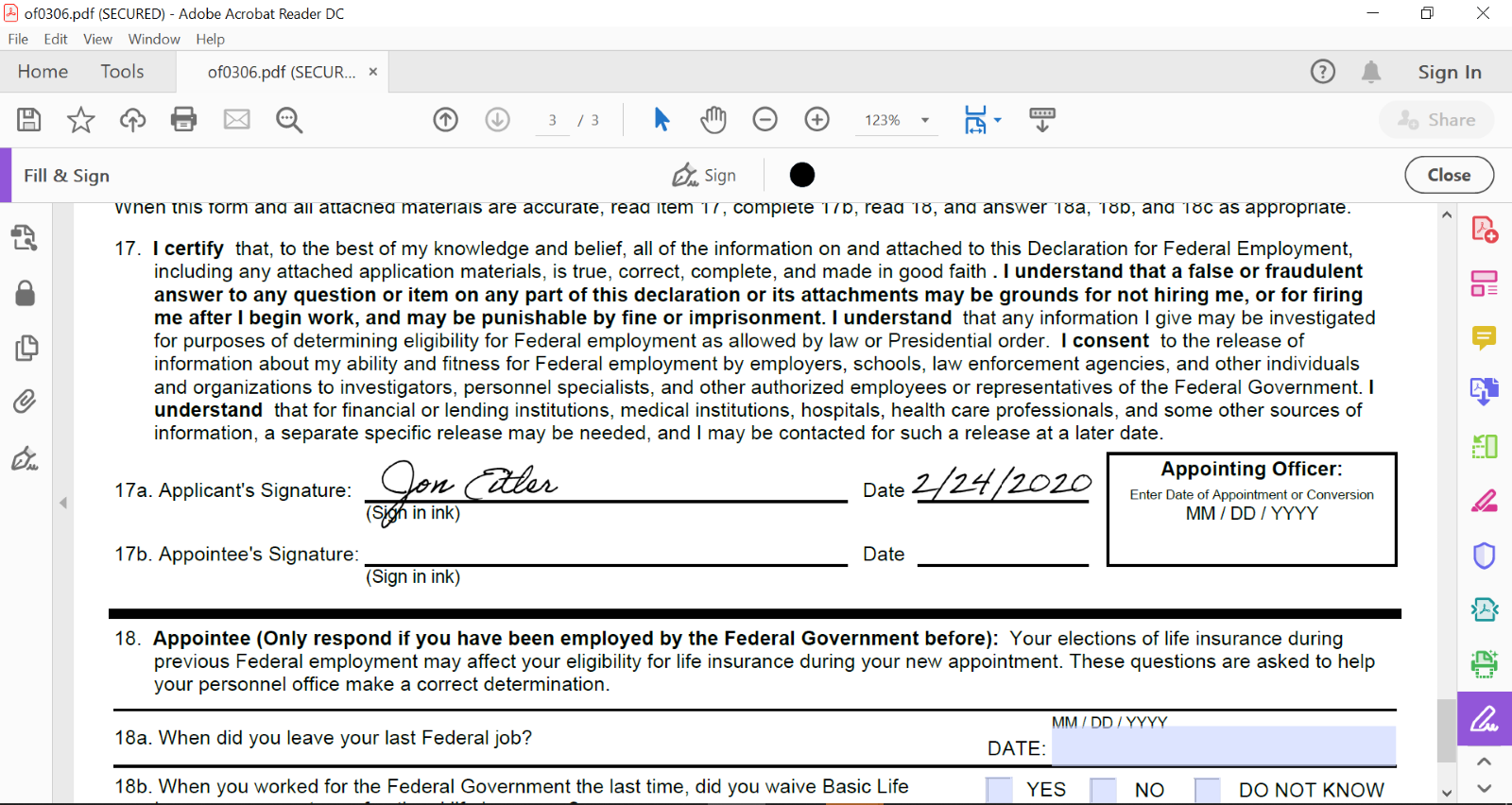Check the NO box for 18b
Viewport: 1512px width, 805px height.
tap(1104, 790)
